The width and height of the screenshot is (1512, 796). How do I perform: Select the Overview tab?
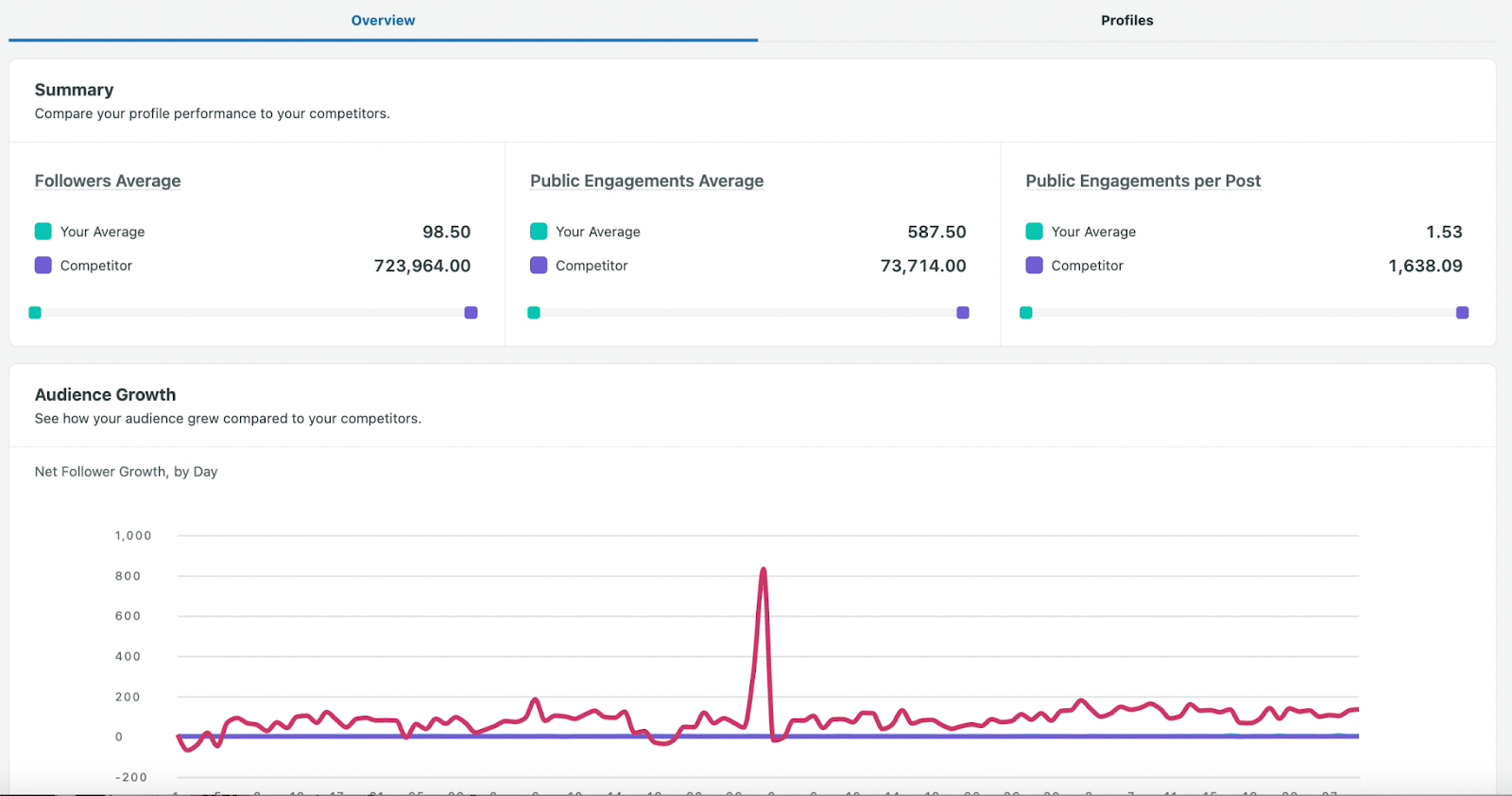[383, 21]
